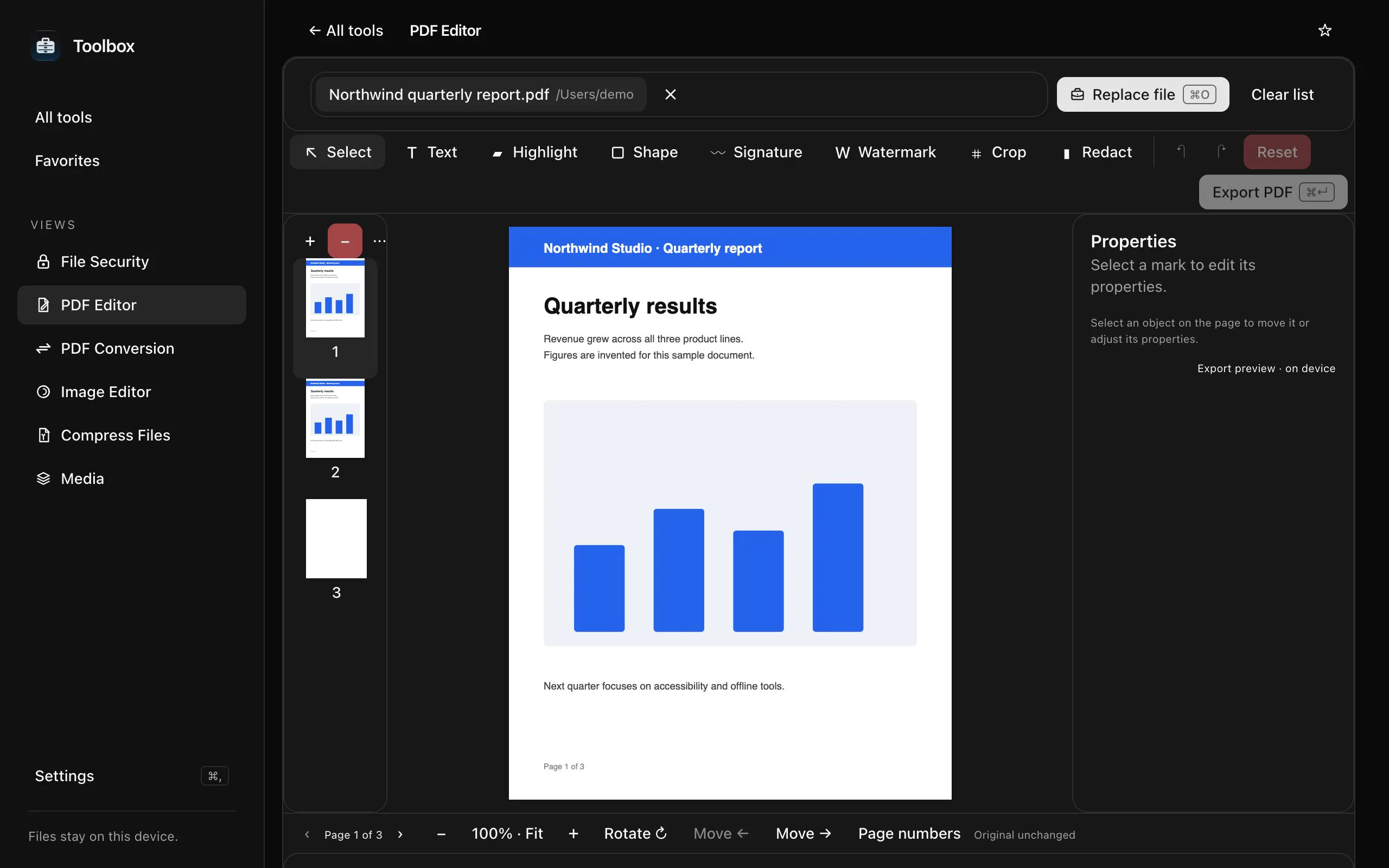Image resolution: width=1389 pixels, height=868 pixels.
Task: Remove the Northwind quarterly report.pdf file
Action: coord(671,94)
